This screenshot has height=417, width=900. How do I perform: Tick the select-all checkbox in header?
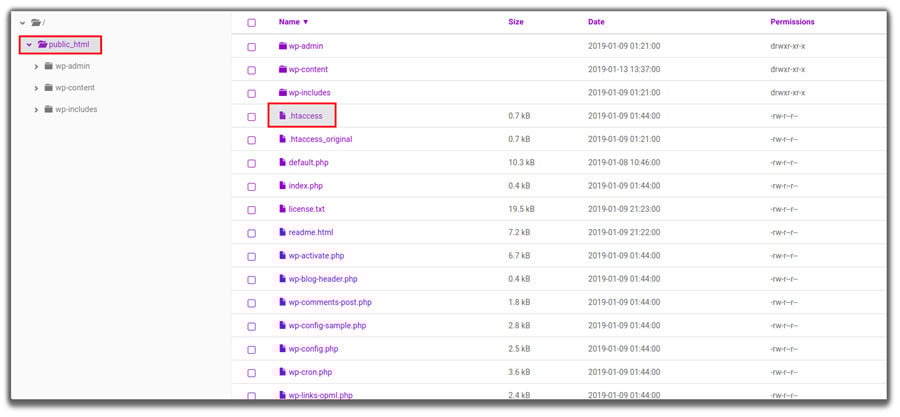point(251,22)
